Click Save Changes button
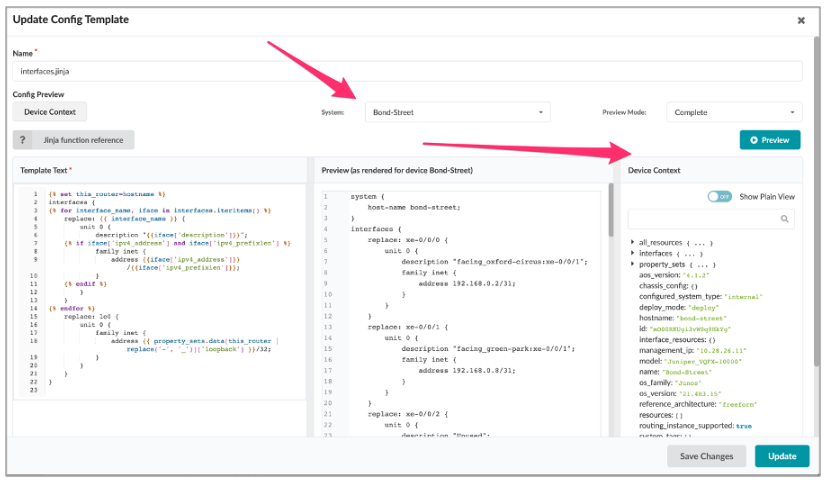Screen dimensions: 831x483 (707, 456)
